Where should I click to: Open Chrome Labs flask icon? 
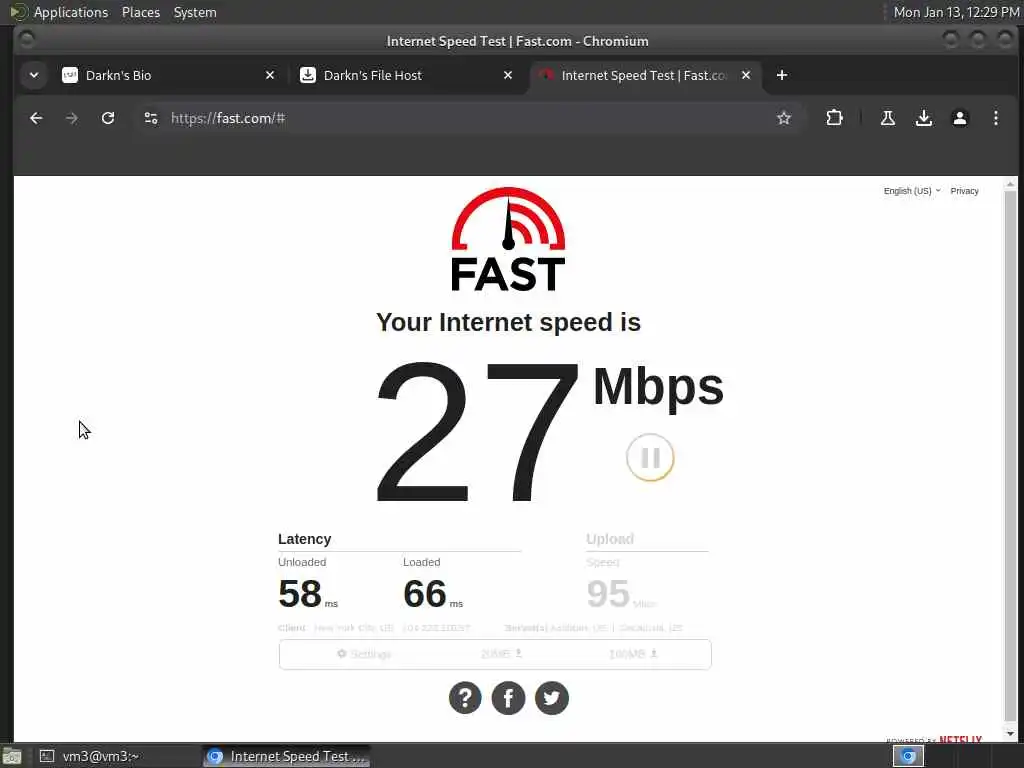(888, 118)
